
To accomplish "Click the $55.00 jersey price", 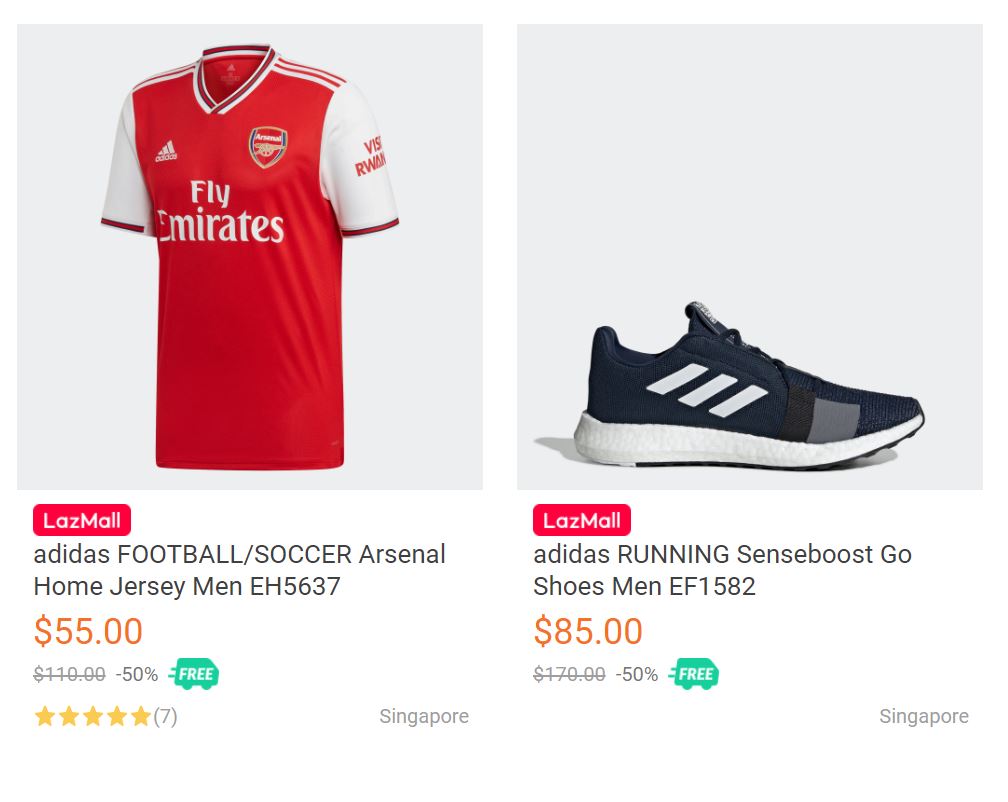I will pos(88,632).
